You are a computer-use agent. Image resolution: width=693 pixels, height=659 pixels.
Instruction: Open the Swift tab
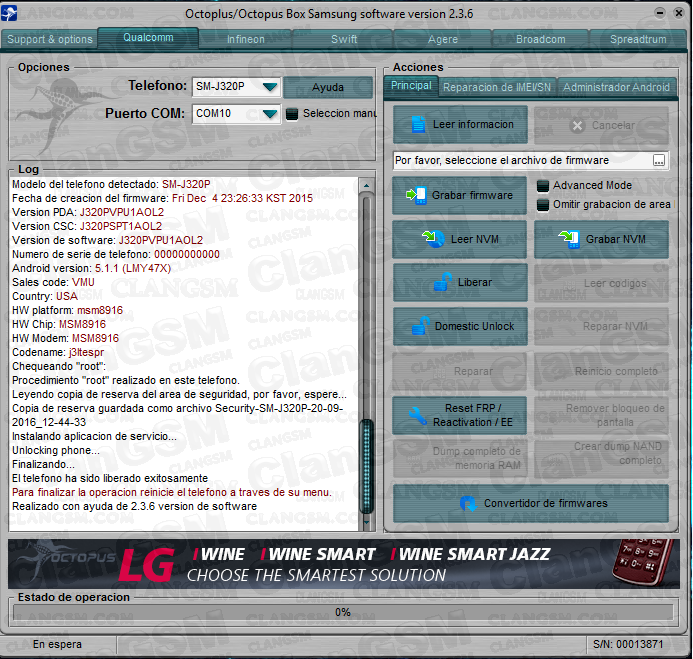[344, 39]
